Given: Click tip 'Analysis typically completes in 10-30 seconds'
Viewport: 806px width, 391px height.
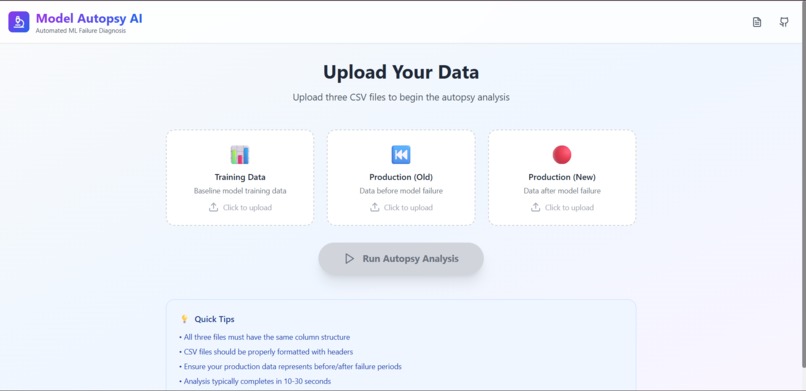Looking at the screenshot, I should (x=255, y=381).
